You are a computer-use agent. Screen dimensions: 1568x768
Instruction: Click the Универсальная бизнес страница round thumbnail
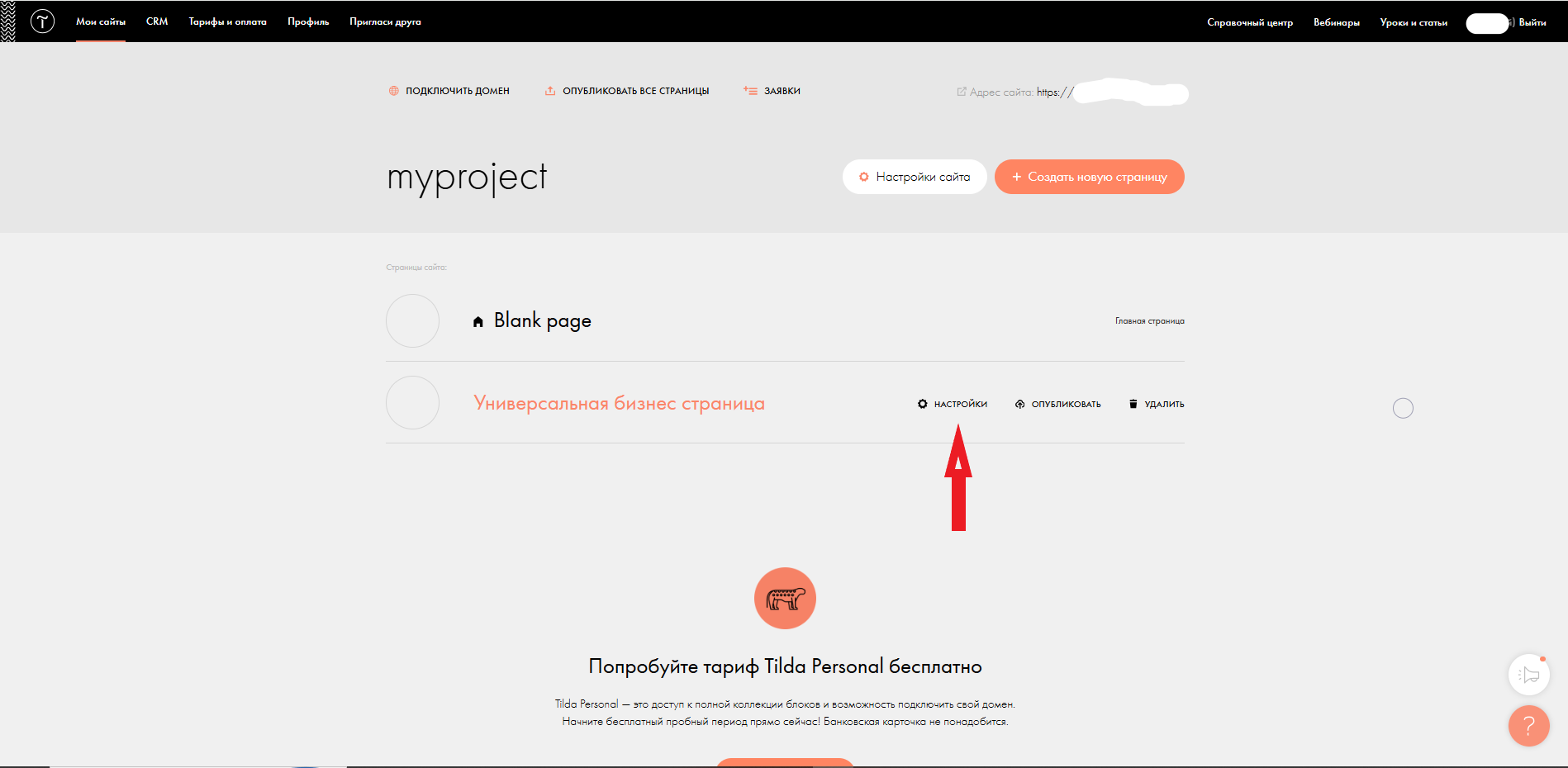pos(412,402)
